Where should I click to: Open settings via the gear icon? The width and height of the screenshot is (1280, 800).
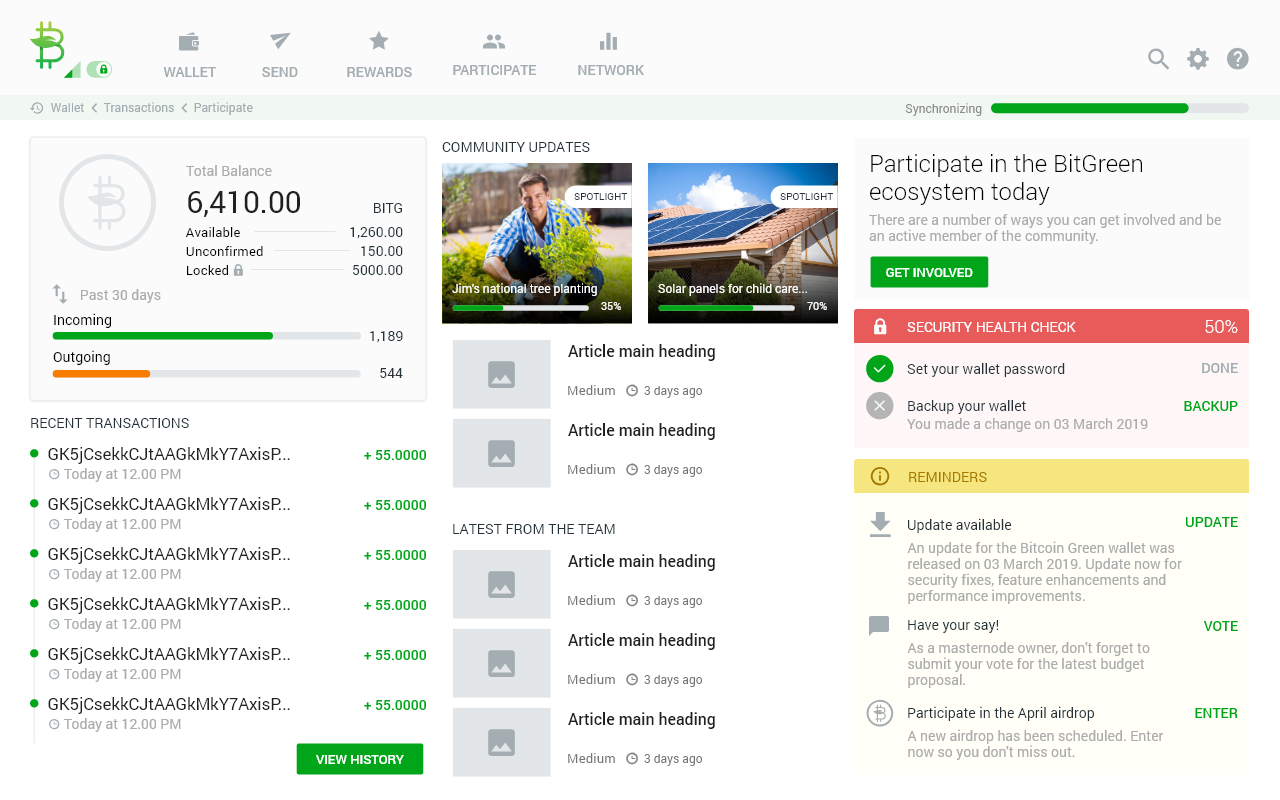click(1198, 59)
